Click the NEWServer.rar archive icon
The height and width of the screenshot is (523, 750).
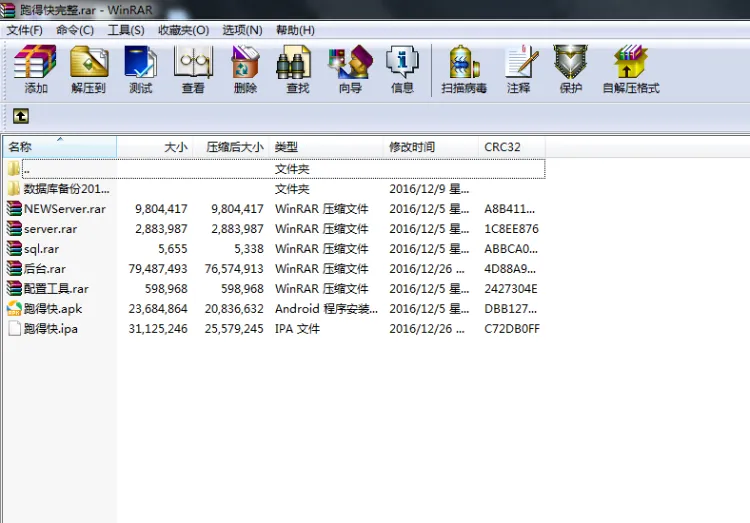[x=14, y=209]
